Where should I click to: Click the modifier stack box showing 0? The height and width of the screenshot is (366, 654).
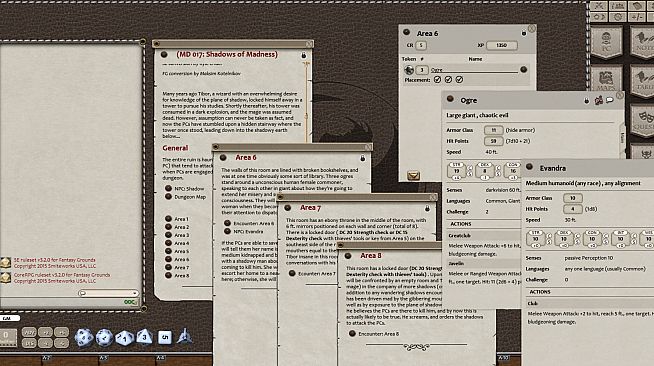8,338
